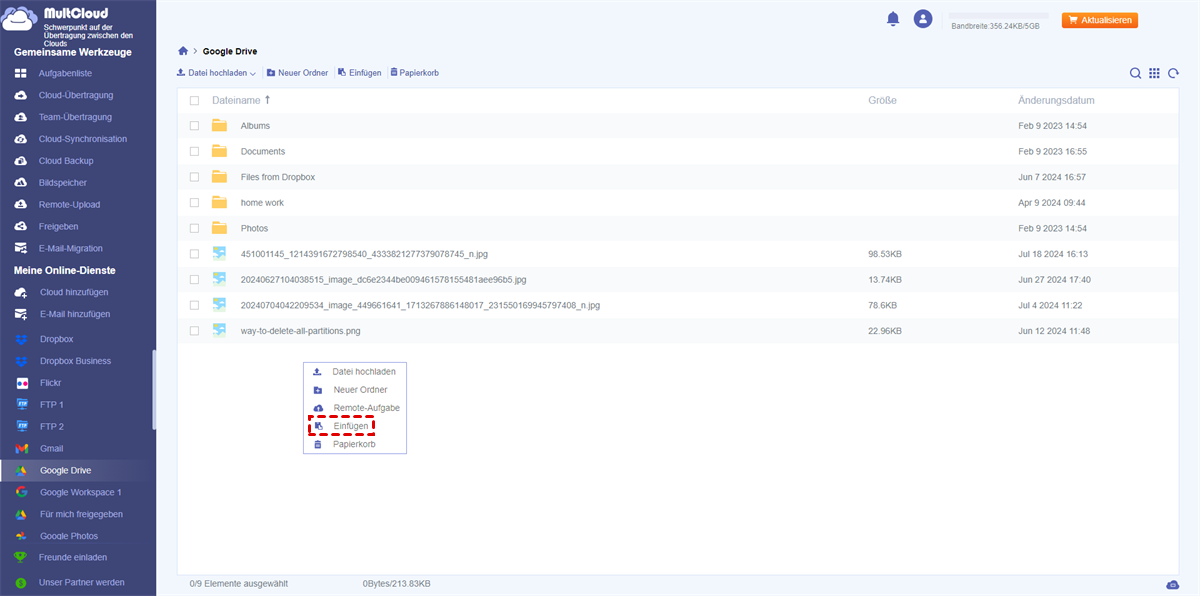Choose Remote-Aufgabe from context menu
The width and height of the screenshot is (1200, 596).
(x=355, y=408)
